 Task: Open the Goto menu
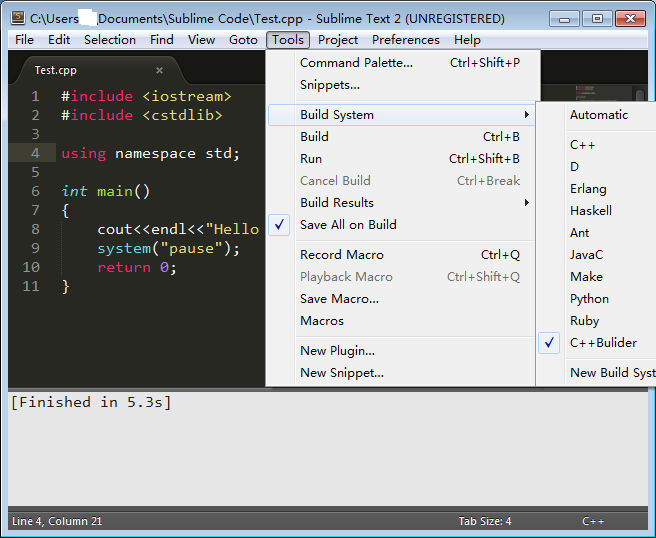pos(243,40)
